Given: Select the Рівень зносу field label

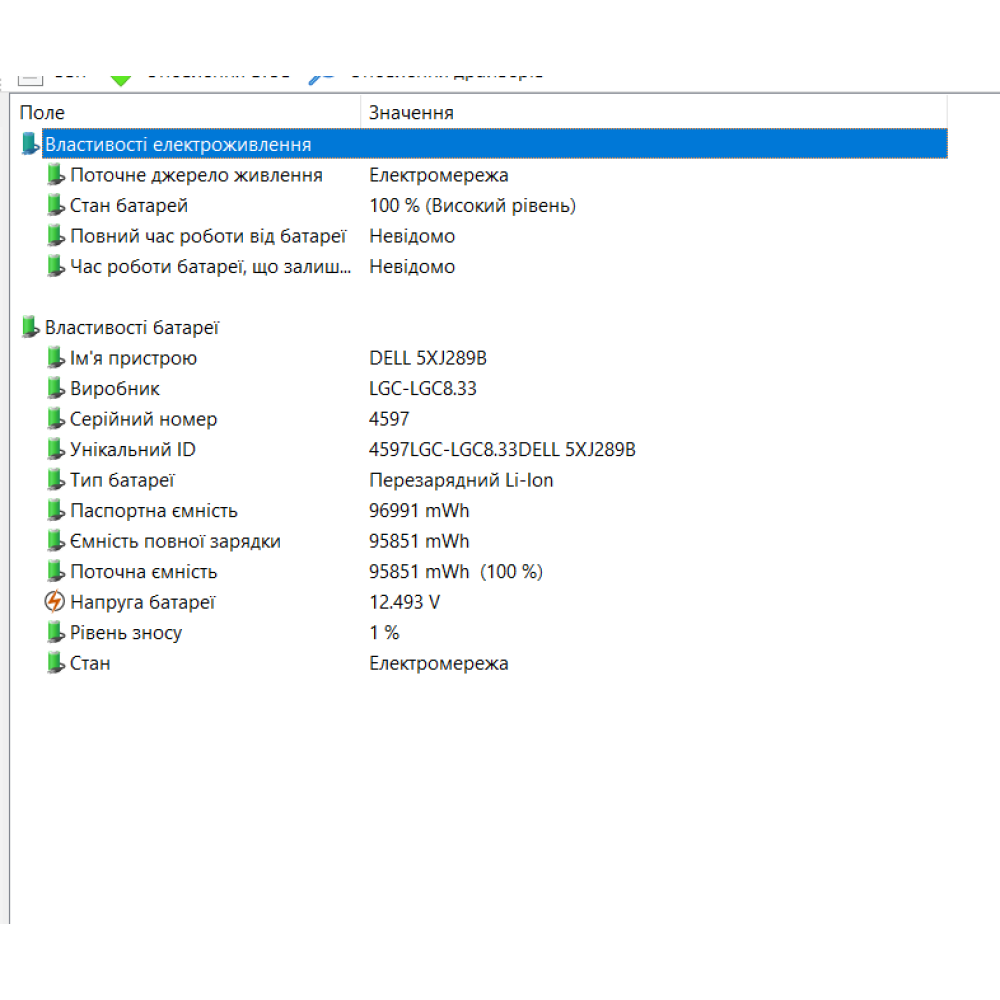Looking at the screenshot, I should point(126,633).
